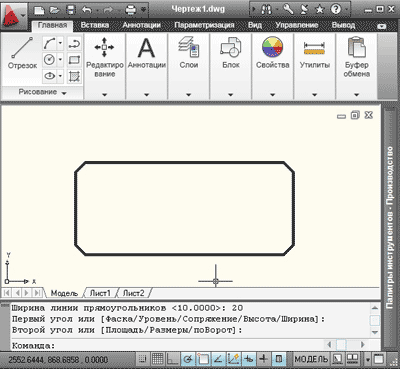The image size is (400, 369).
Task: Plot the drawing with the printer icon
Action: click(131, 10)
